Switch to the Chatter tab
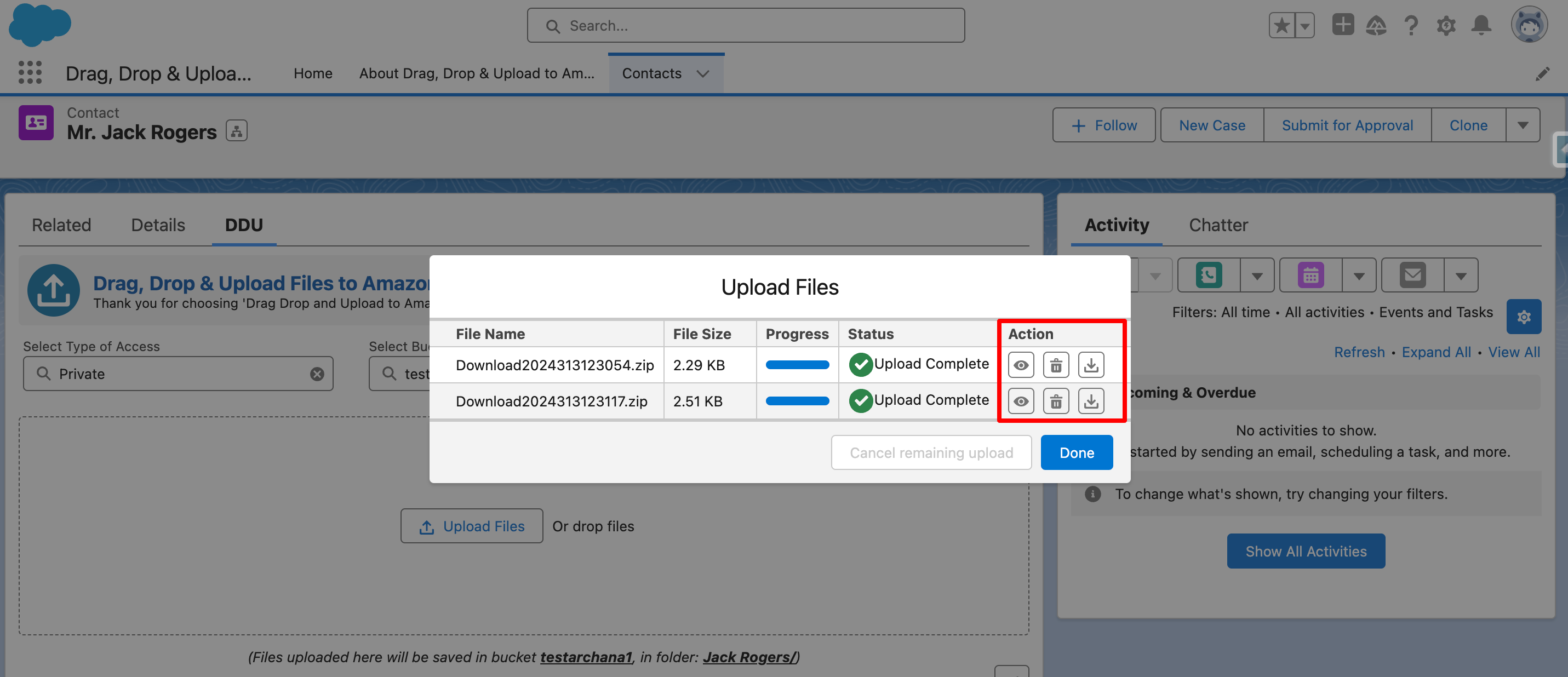Viewport: 1568px width, 677px height. 1218,225
